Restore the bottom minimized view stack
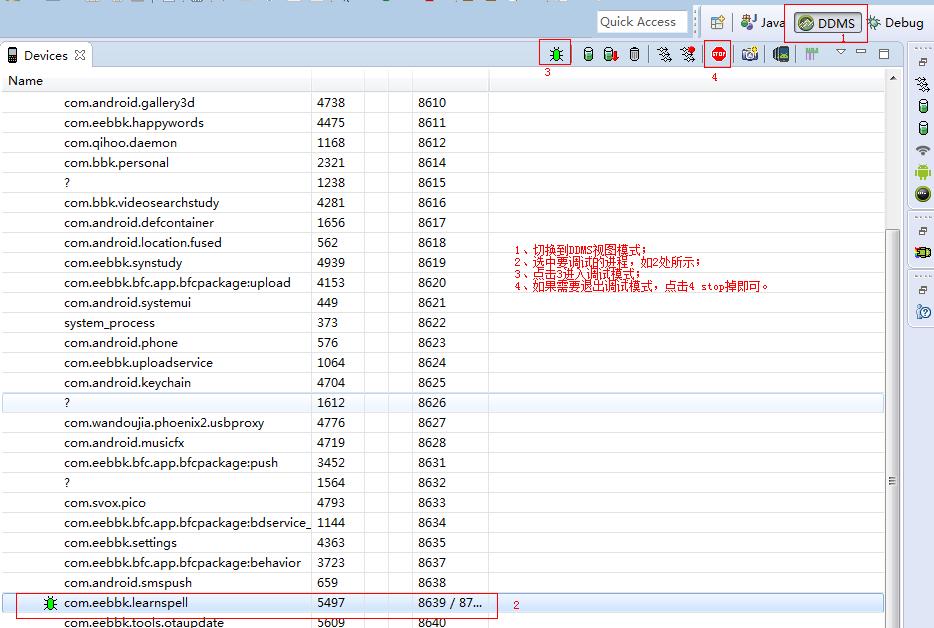Viewport: 934px width, 628px height. tap(923, 290)
